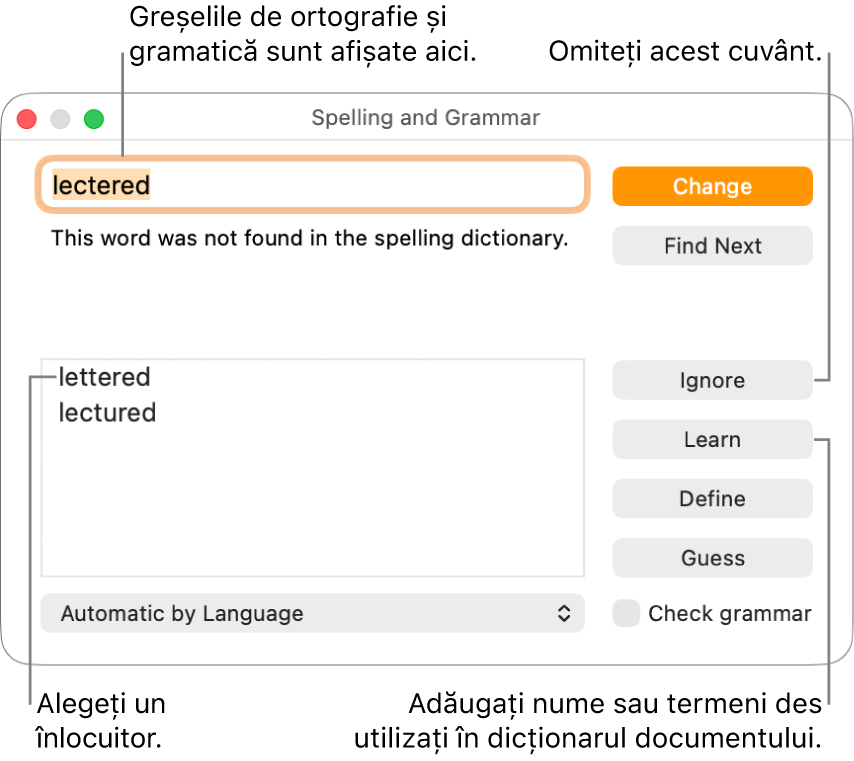854x761 pixels.
Task: Learn the word "lectered"
Action: tap(712, 439)
